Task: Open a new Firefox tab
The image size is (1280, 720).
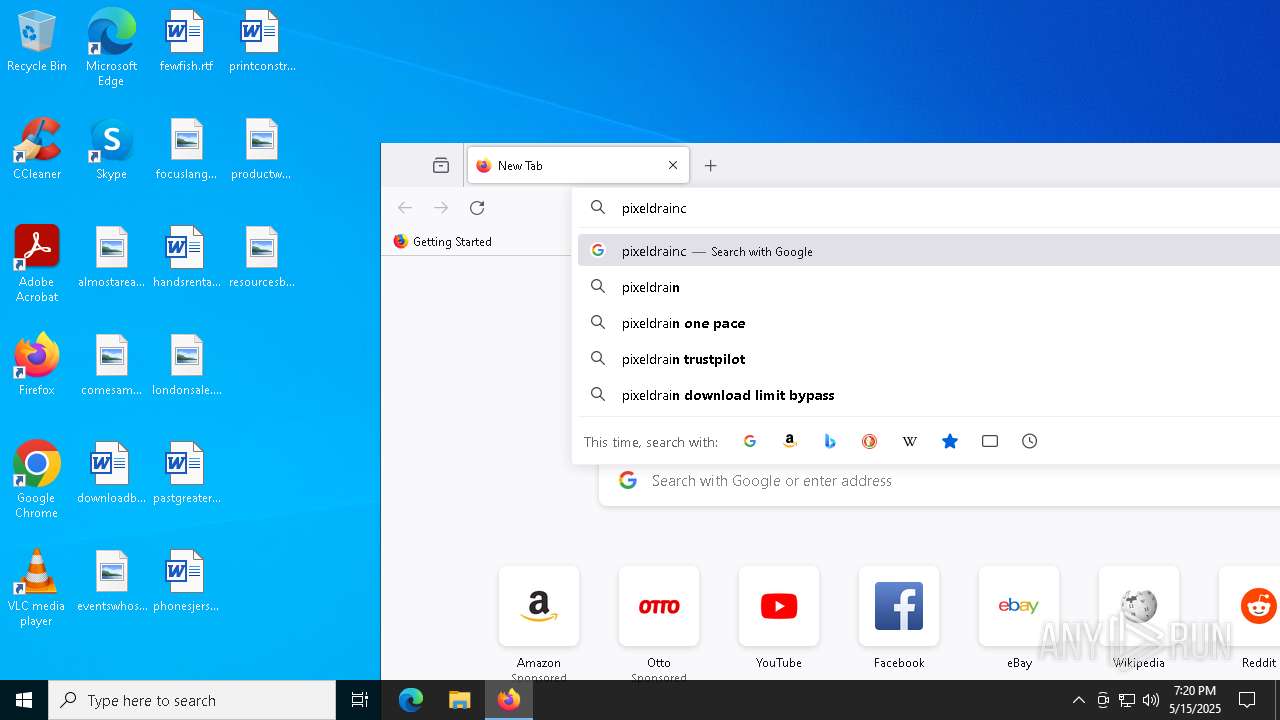Action: tap(711, 166)
